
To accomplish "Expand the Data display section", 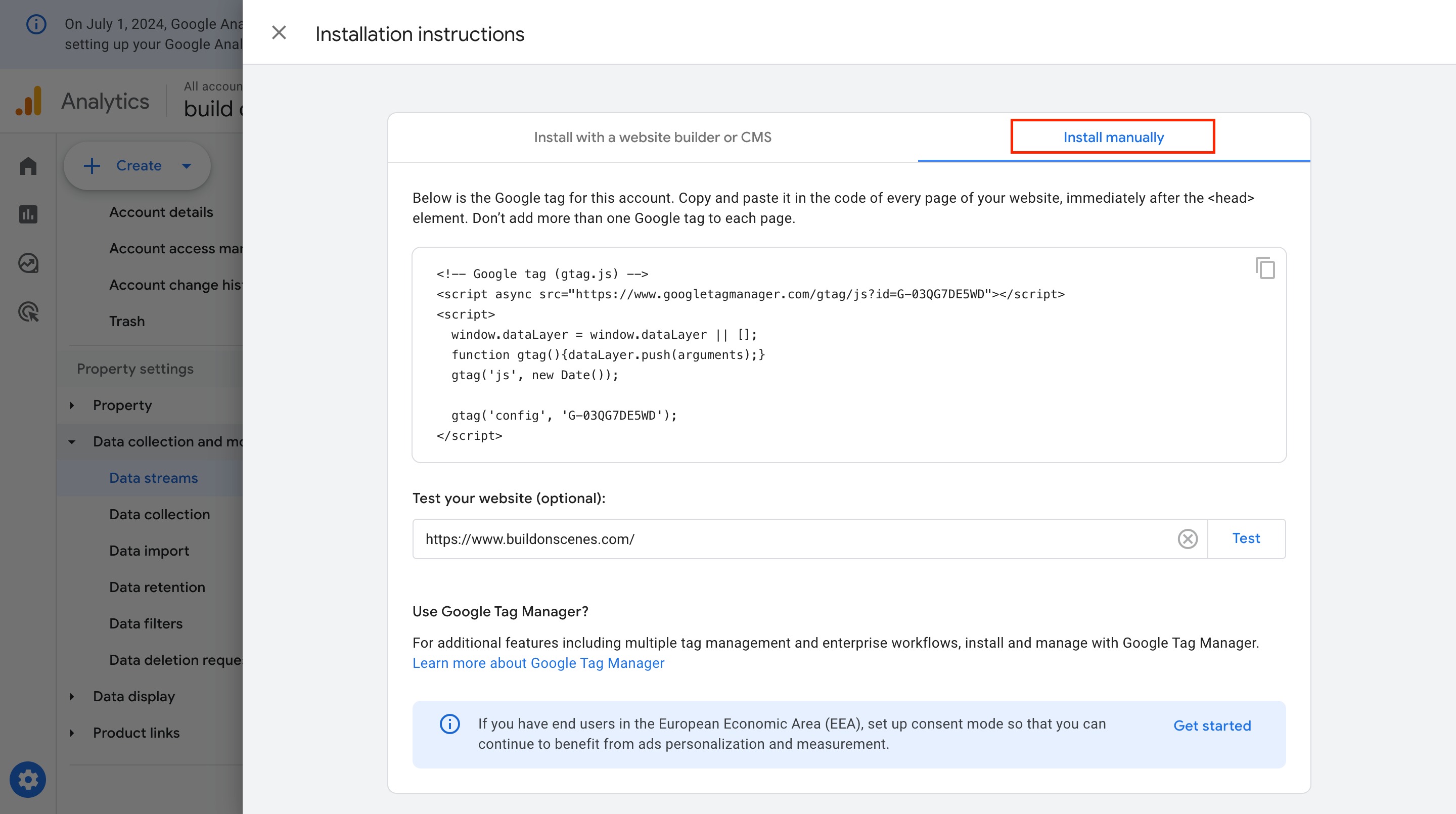I will (72, 696).
